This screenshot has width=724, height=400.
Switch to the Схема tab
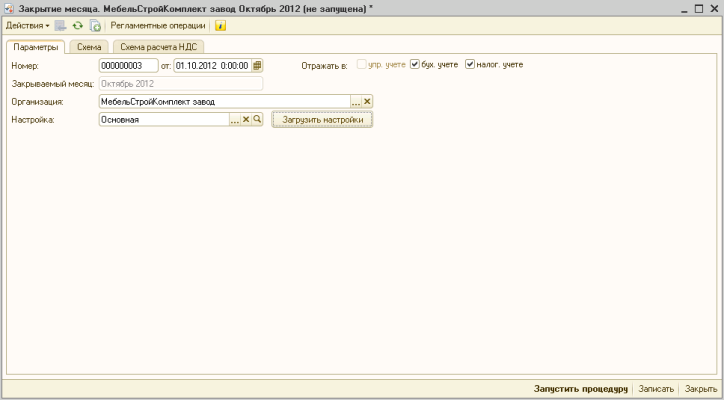click(x=89, y=46)
